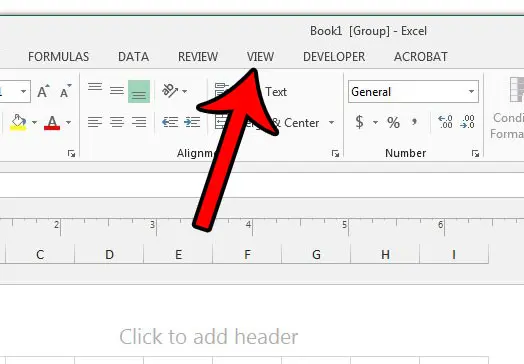524x364 pixels.
Task: Select column C header
Action: tap(40, 254)
